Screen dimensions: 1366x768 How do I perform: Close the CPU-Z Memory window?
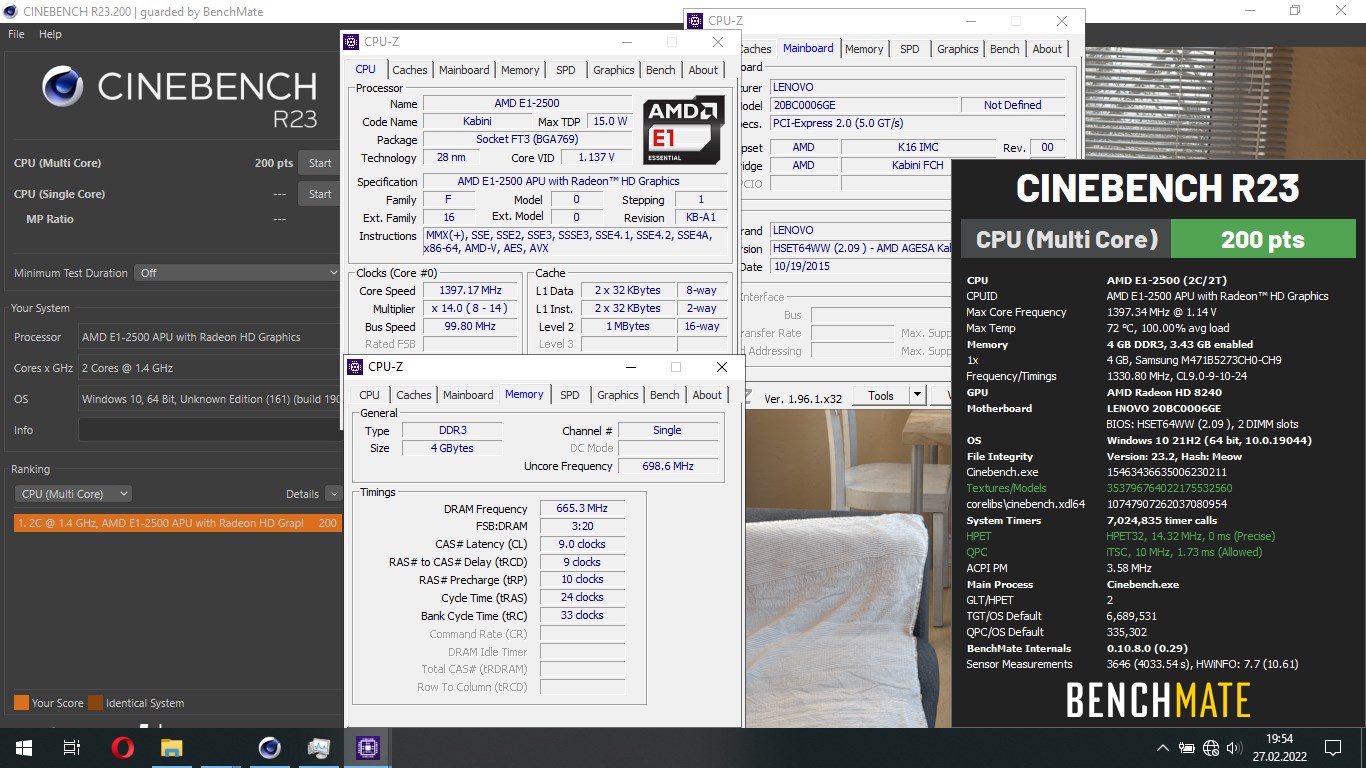722,367
